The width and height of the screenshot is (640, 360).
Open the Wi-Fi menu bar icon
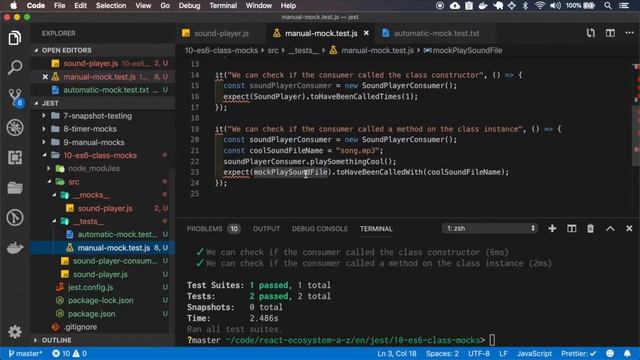(x=540, y=6)
